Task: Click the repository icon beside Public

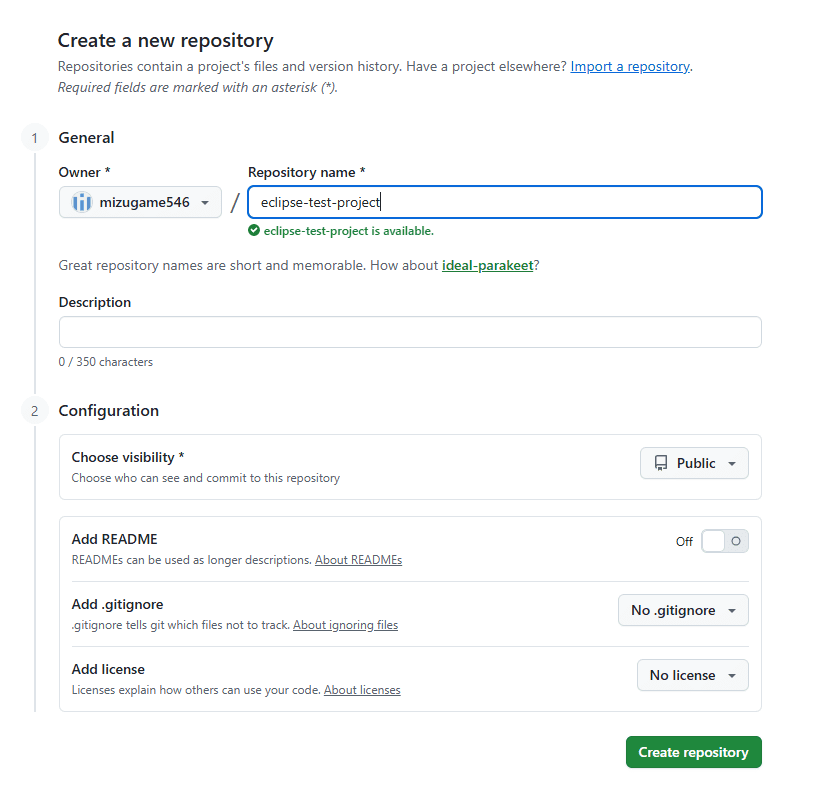Action: [x=661, y=463]
